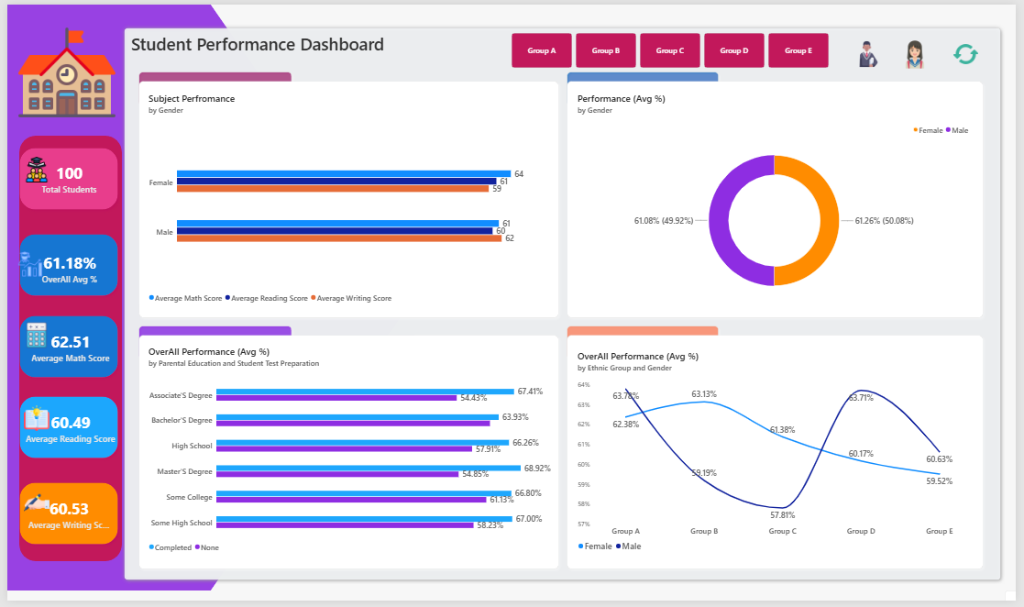This screenshot has height=607, width=1024.
Task: Click Bachelor's Degree completed bar 63.93%
Action: click(357, 417)
